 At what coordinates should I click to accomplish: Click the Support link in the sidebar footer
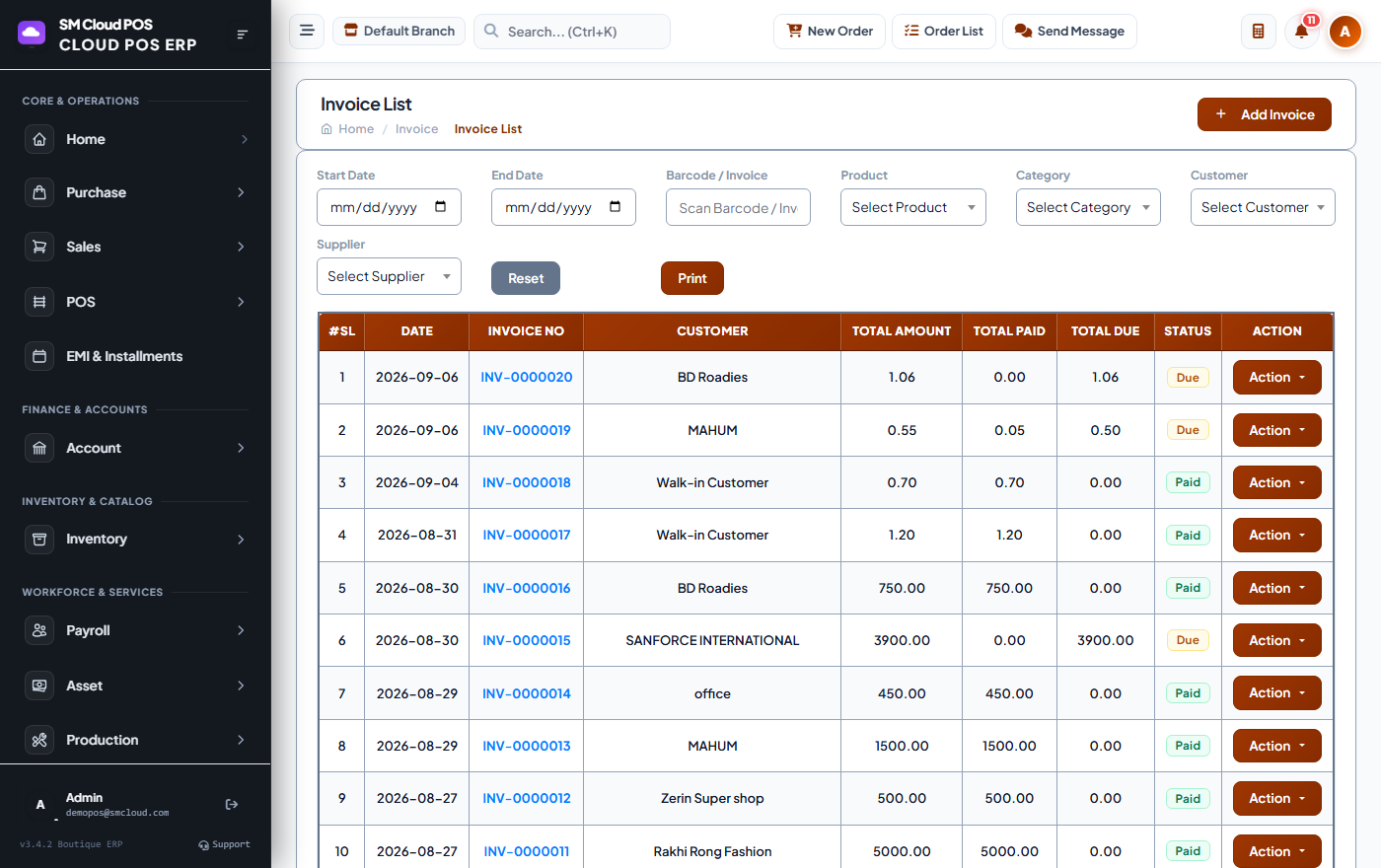tap(224, 844)
